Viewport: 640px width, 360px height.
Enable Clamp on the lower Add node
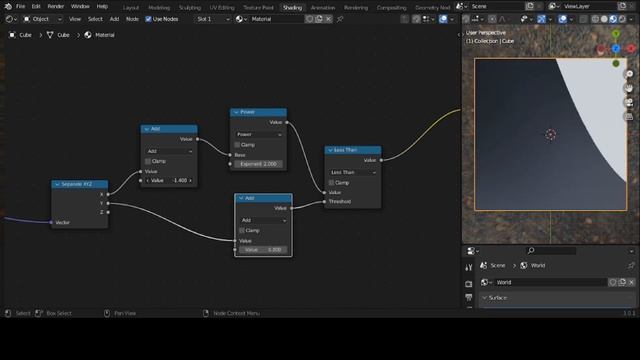(242, 231)
